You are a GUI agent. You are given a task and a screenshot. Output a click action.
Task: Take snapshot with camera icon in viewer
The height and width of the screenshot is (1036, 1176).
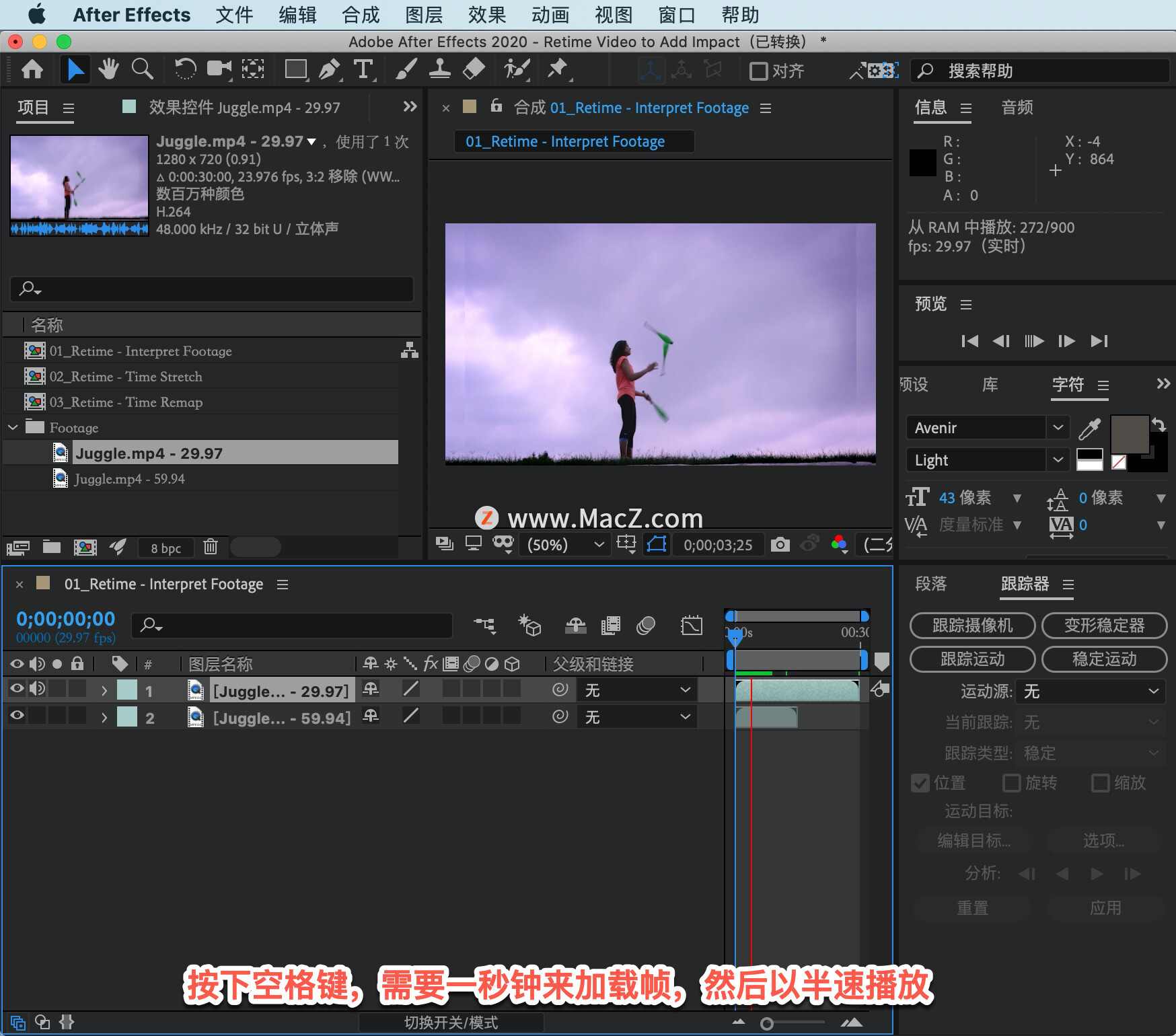(x=780, y=544)
